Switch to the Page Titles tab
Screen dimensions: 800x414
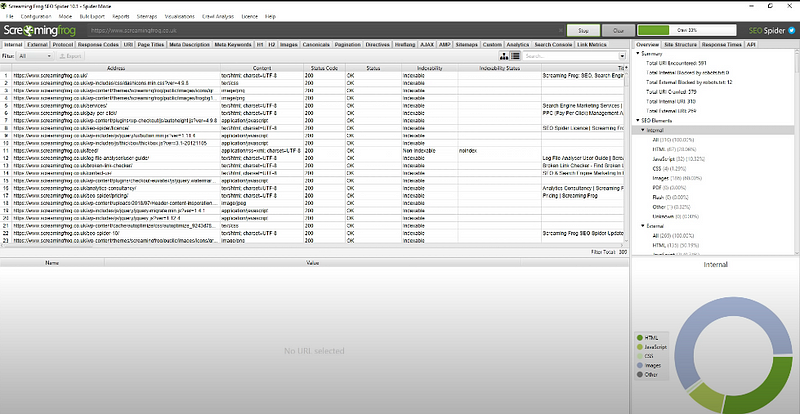pos(151,45)
